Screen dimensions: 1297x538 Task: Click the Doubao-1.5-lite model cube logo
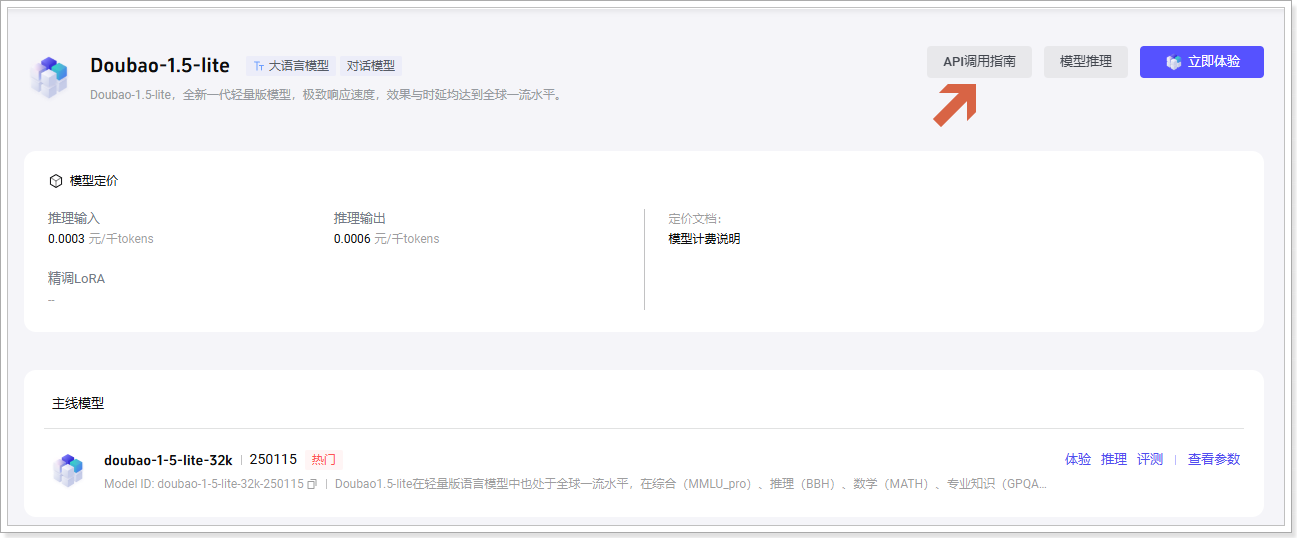(x=49, y=76)
